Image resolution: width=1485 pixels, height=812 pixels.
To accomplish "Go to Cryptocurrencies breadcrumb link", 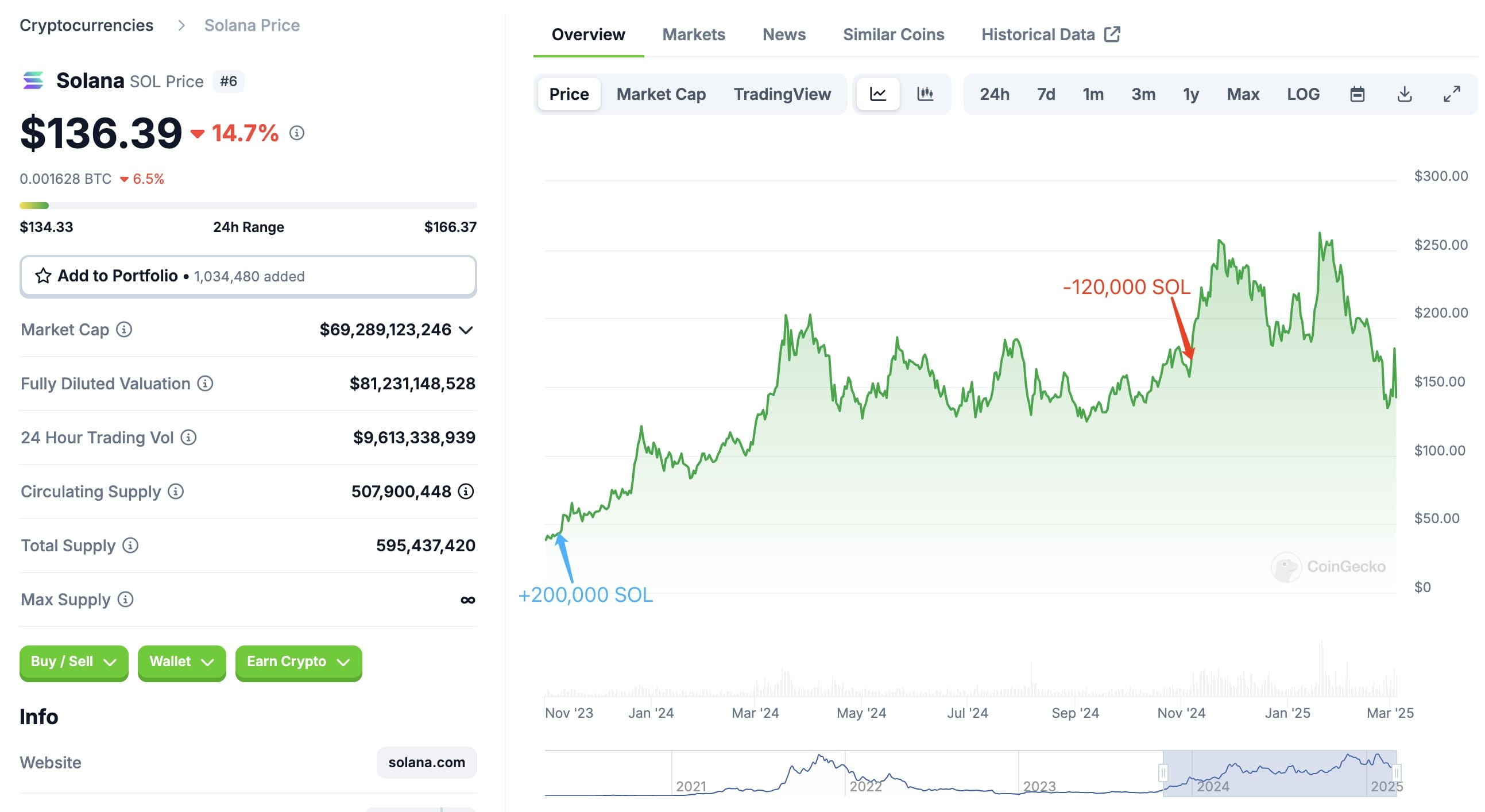I will [x=87, y=25].
